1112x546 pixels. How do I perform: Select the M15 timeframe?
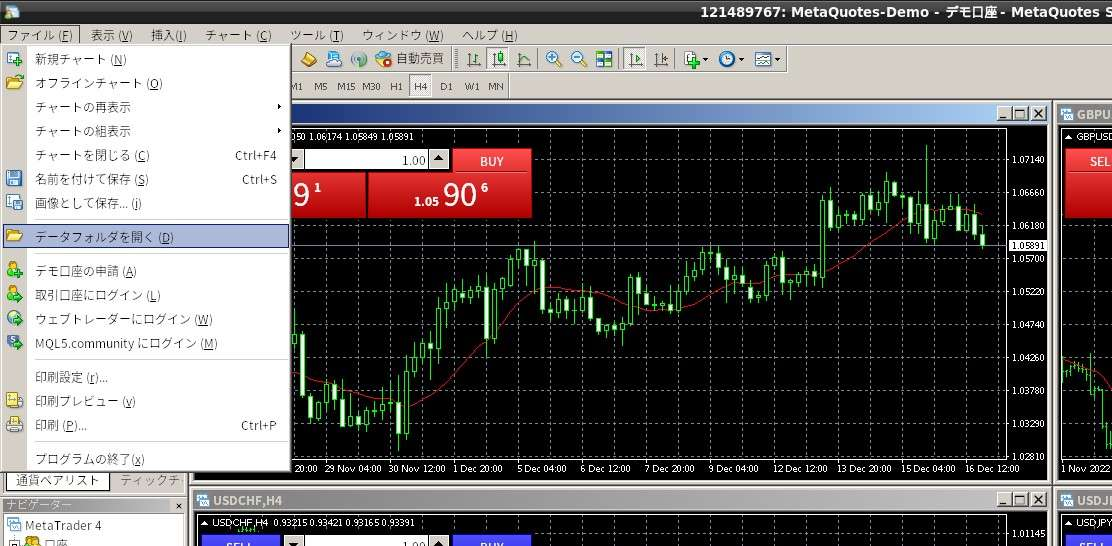(x=346, y=87)
